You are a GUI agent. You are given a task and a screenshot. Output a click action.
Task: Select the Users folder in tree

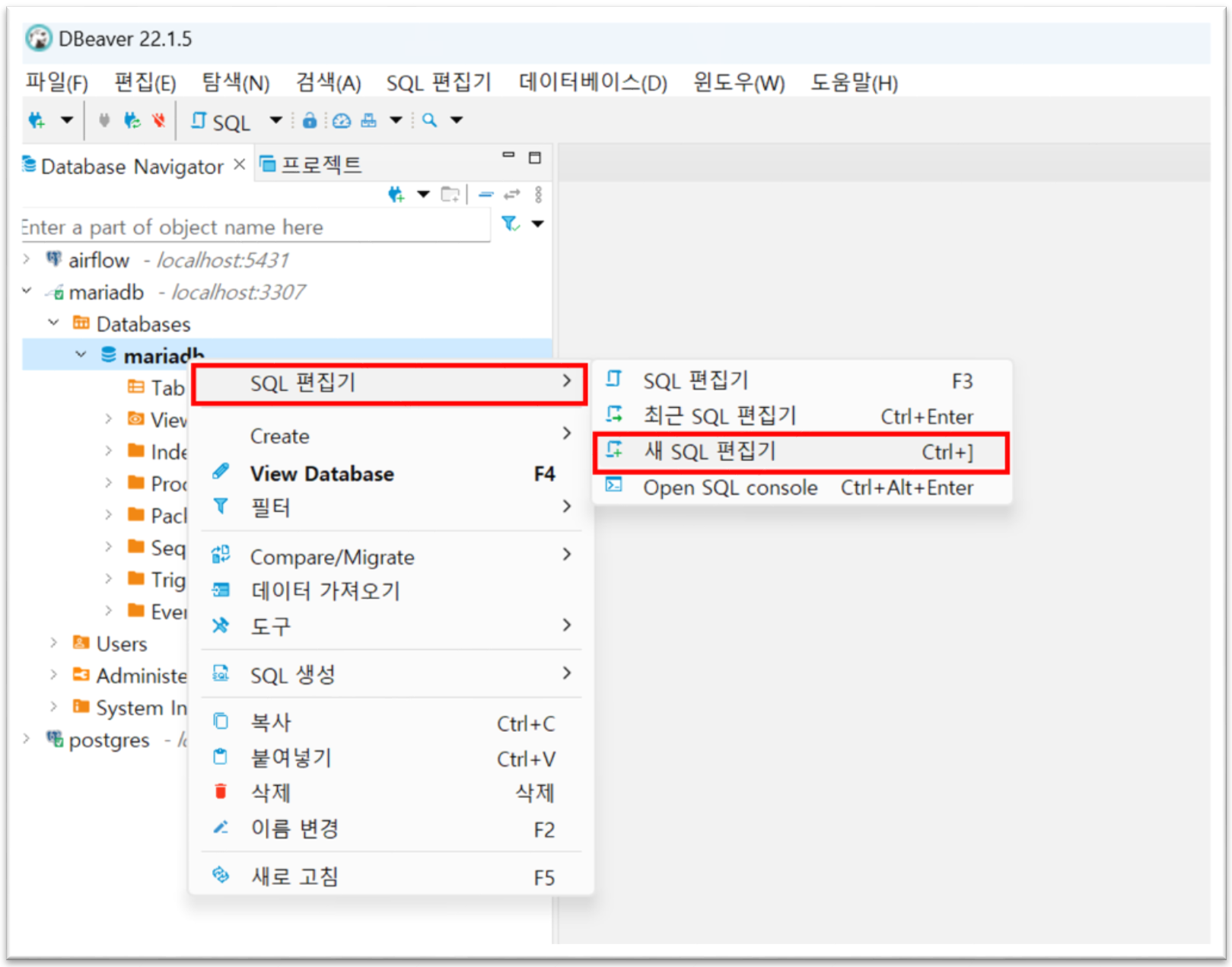click(x=110, y=644)
